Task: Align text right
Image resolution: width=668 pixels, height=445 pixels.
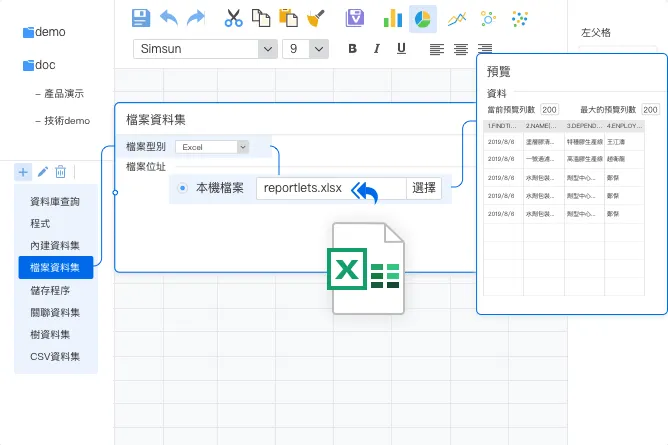Action: point(485,49)
